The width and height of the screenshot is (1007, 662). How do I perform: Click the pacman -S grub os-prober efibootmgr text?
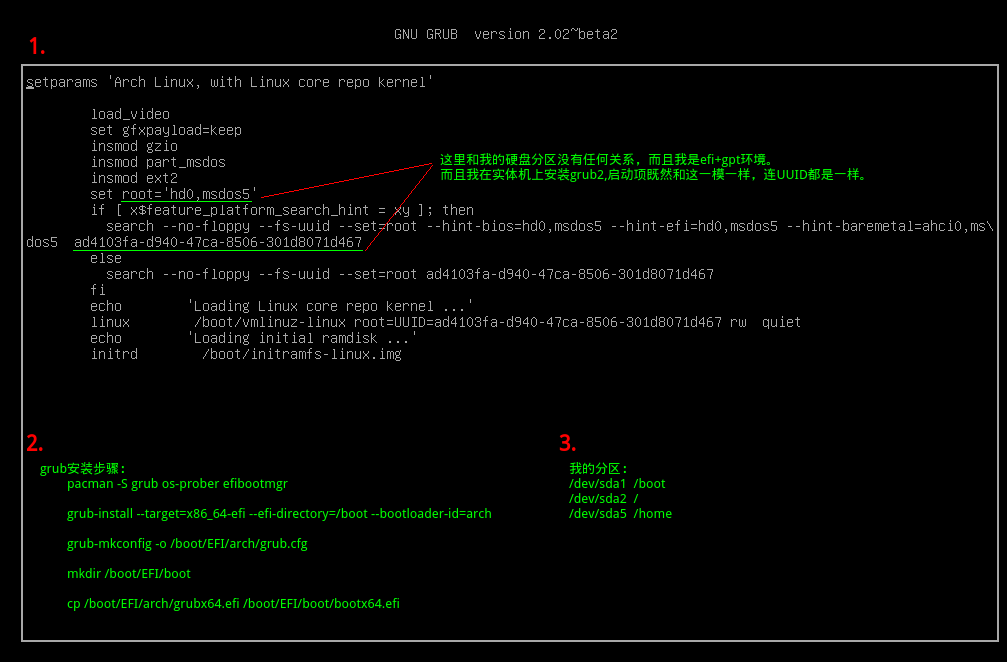[x=177, y=483]
